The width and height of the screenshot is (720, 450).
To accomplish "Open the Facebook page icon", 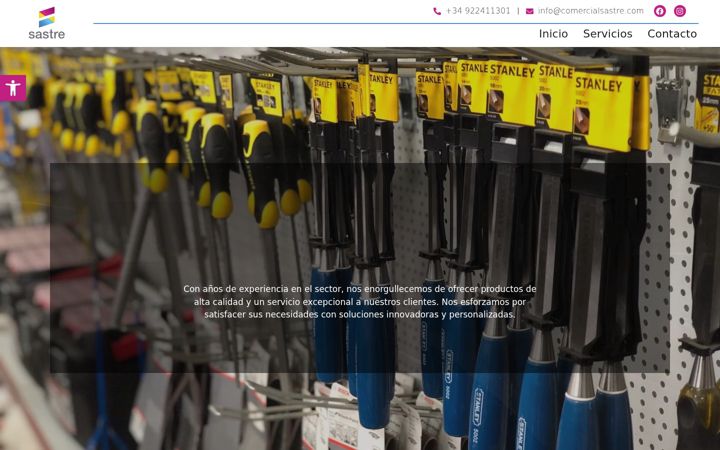I will click(660, 11).
